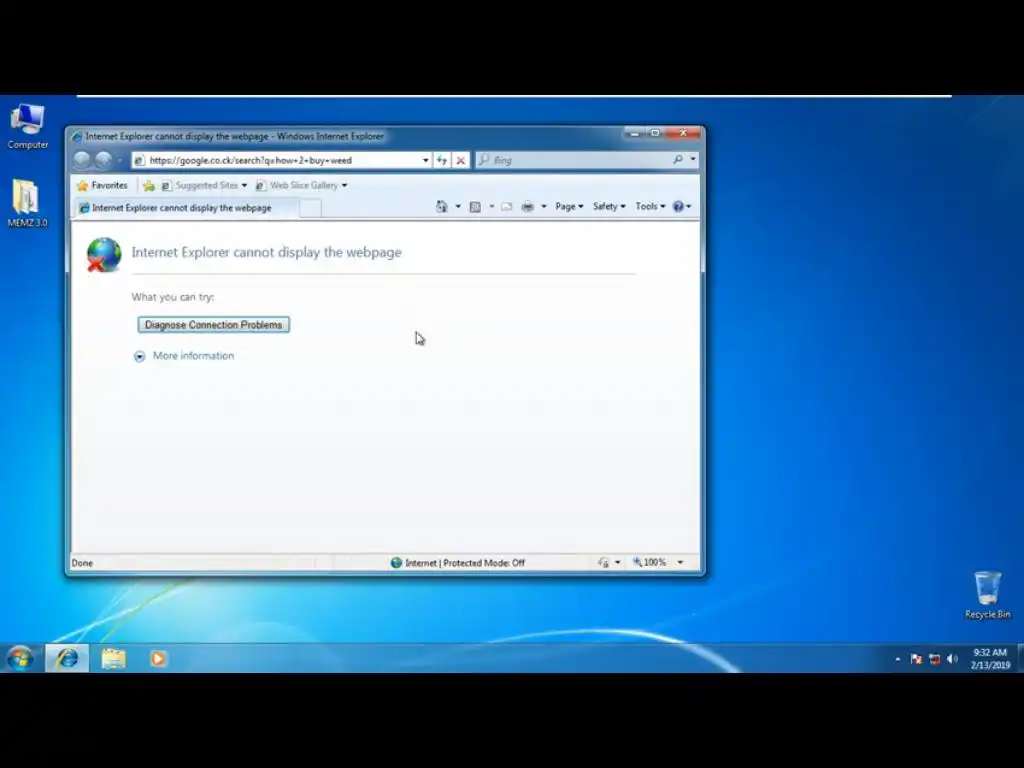Expand the Home button dropdown arrow

(x=458, y=206)
